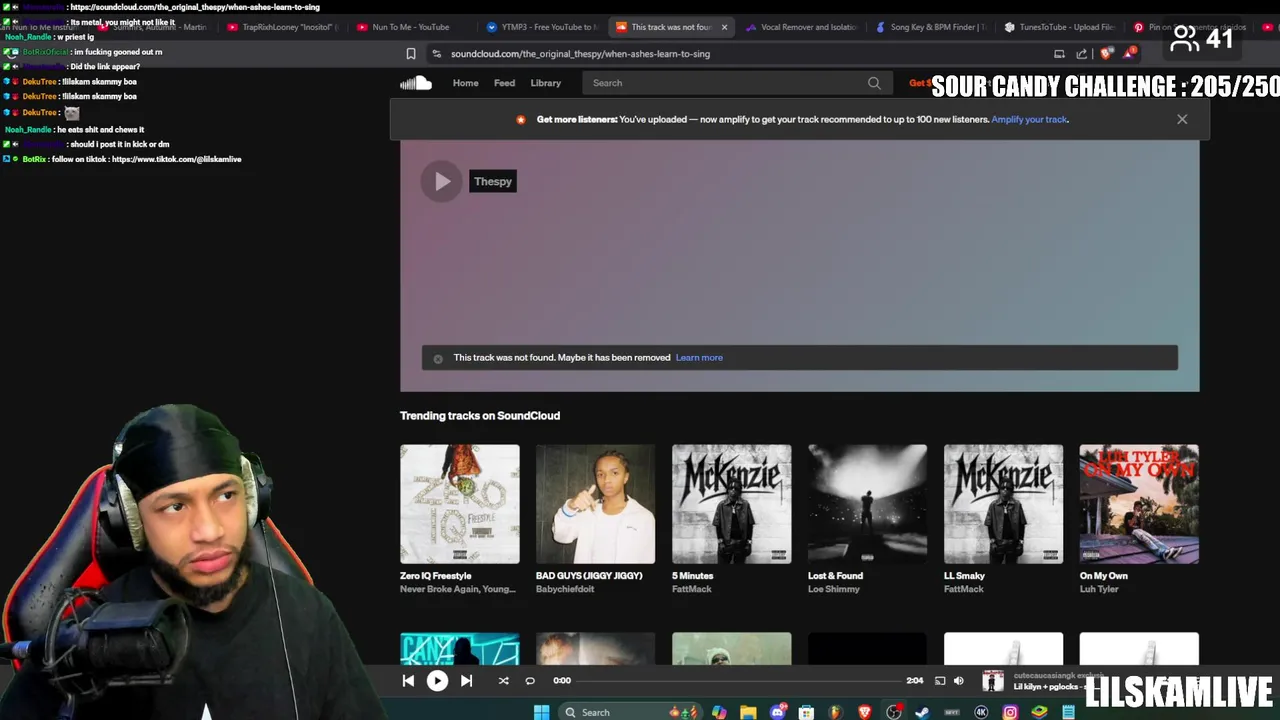1280x720 pixels.
Task: Open the 5 Minutes track cover
Action: pyautogui.click(x=731, y=504)
